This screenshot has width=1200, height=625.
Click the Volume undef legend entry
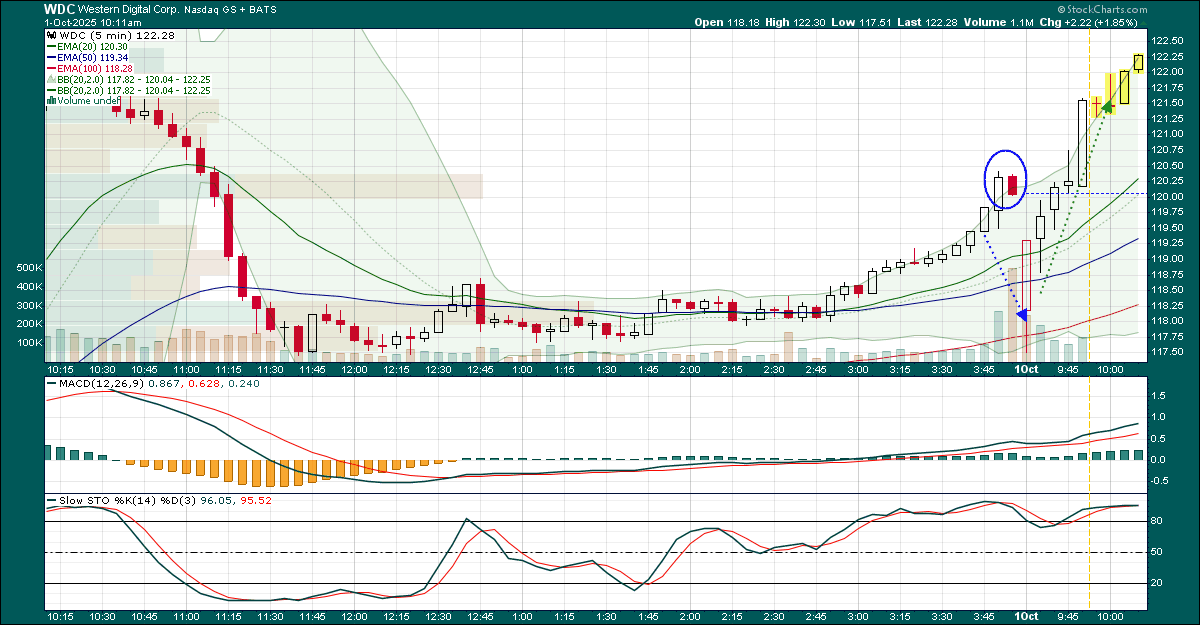88,101
